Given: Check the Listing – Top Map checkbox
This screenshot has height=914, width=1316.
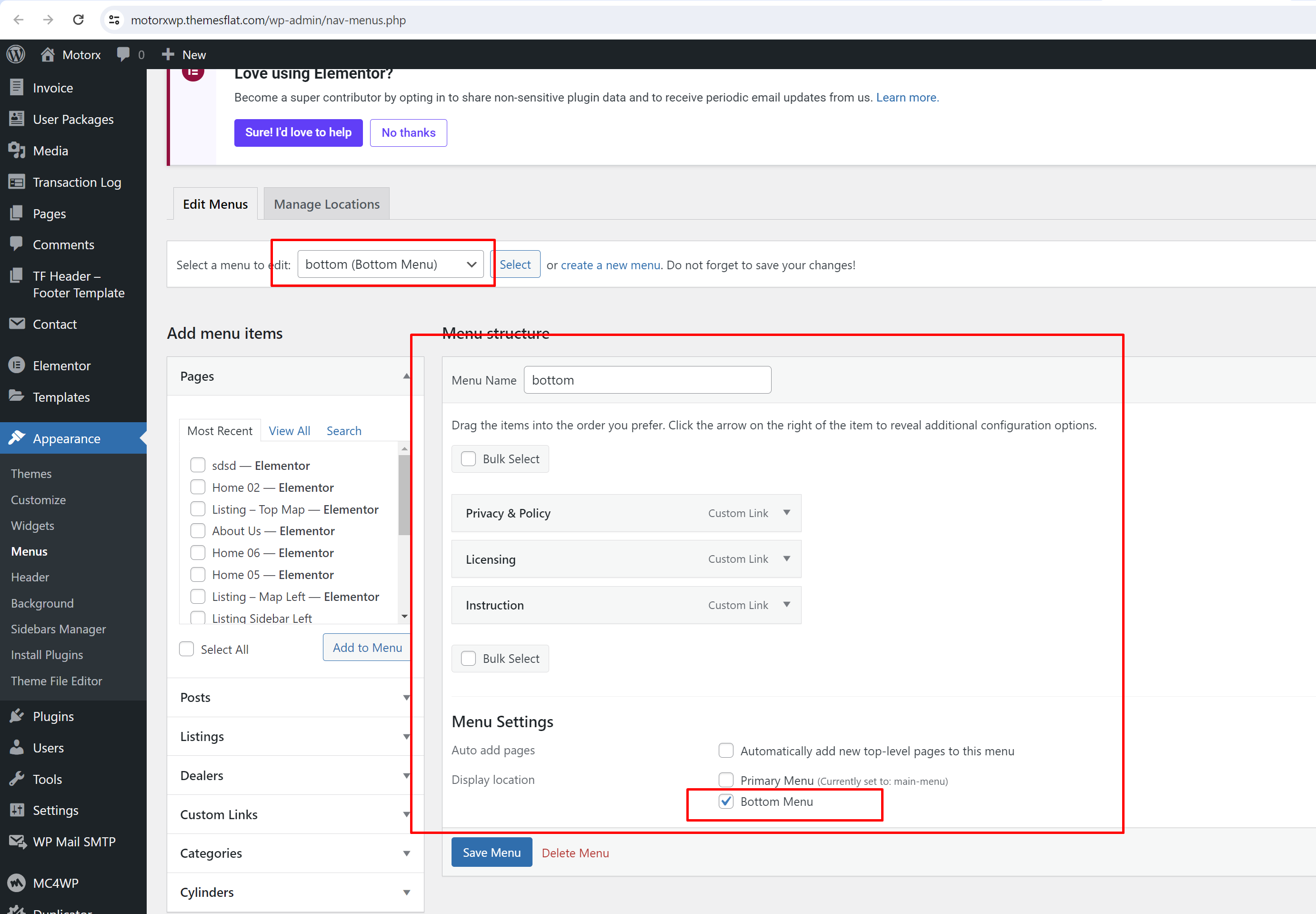Looking at the screenshot, I should 198,508.
